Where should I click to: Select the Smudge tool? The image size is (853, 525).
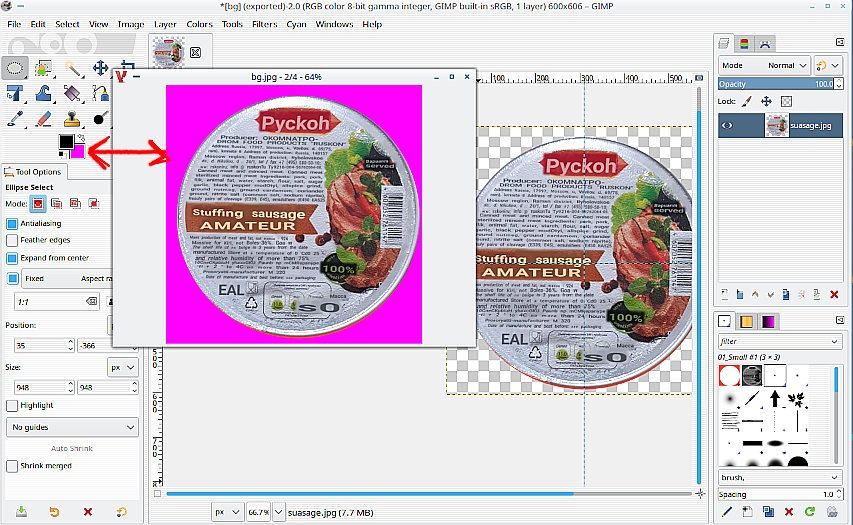coord(101,119)
